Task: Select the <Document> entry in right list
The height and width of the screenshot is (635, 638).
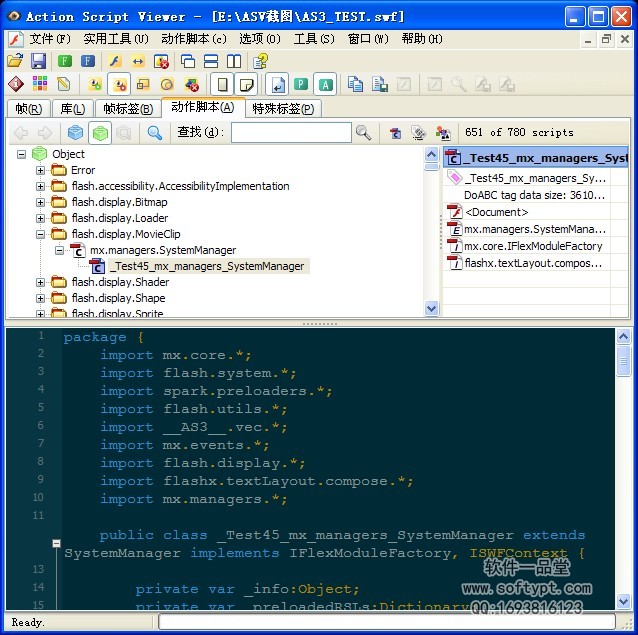Action: point(496,212)
